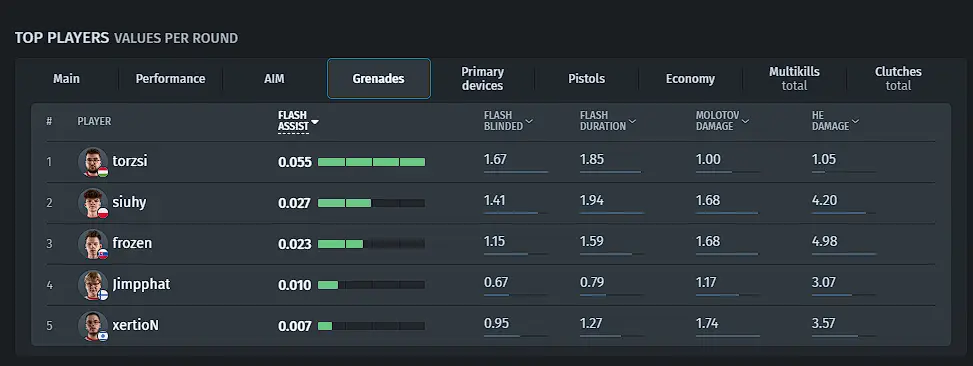The width and height of the screenshot is (973, 366).
Task: Open the Clutches total tab
Action: tap(898, 79)
